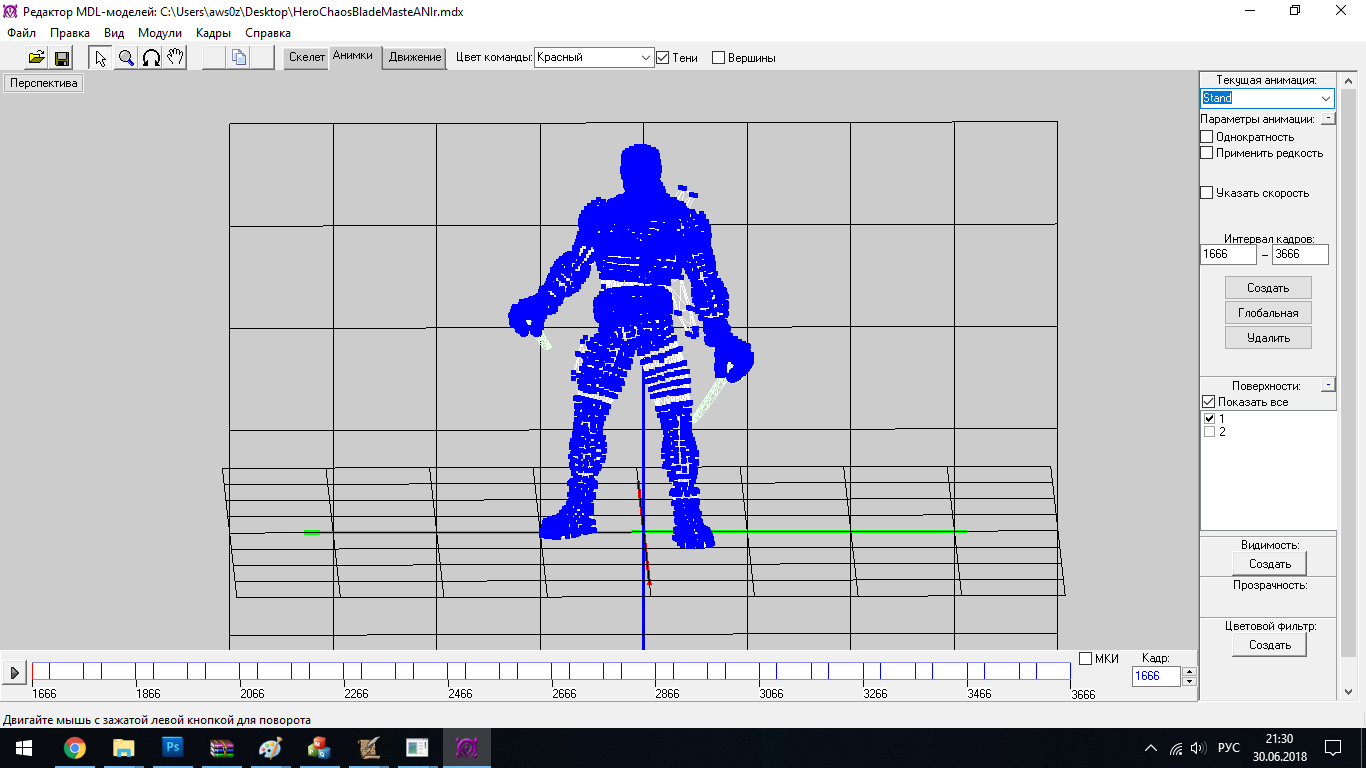Toggle the Тени checkbox

pyautogui.click(x=662, y=58)
